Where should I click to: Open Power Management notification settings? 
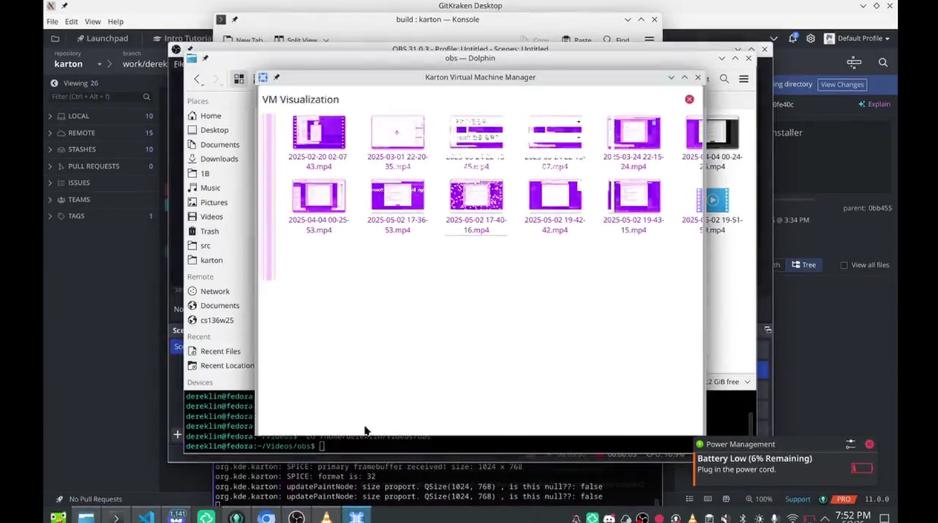(851, 444)
